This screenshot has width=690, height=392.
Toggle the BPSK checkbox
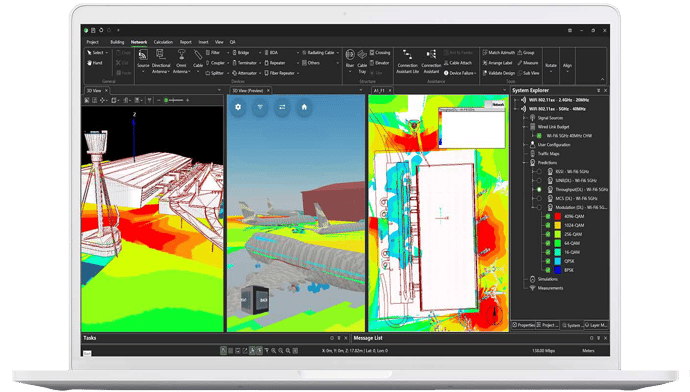[548, 270]
